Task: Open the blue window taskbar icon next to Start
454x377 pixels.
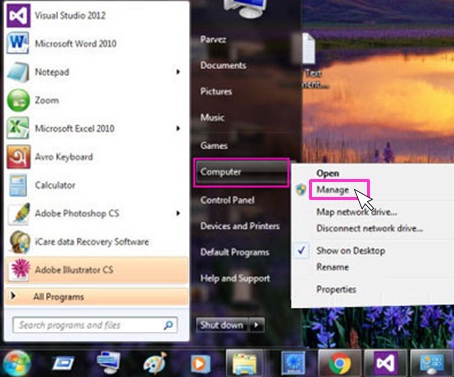Action: point(63,364)
